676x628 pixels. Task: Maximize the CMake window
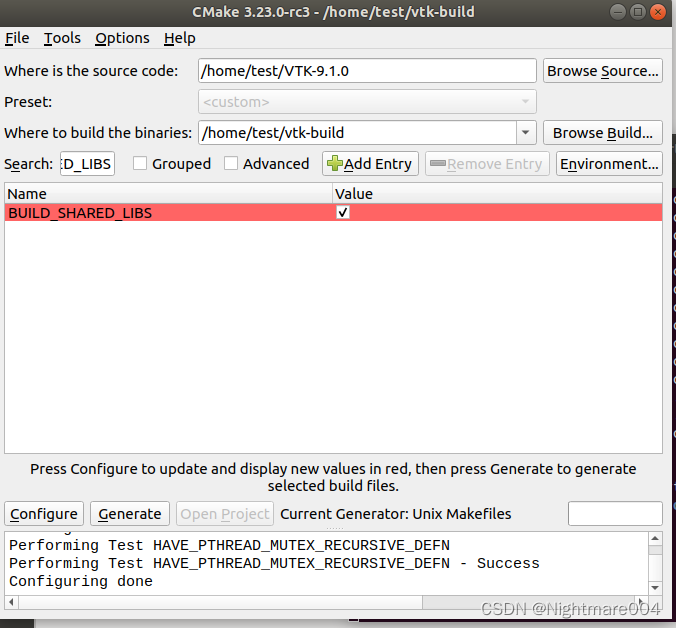coord(638,12)
